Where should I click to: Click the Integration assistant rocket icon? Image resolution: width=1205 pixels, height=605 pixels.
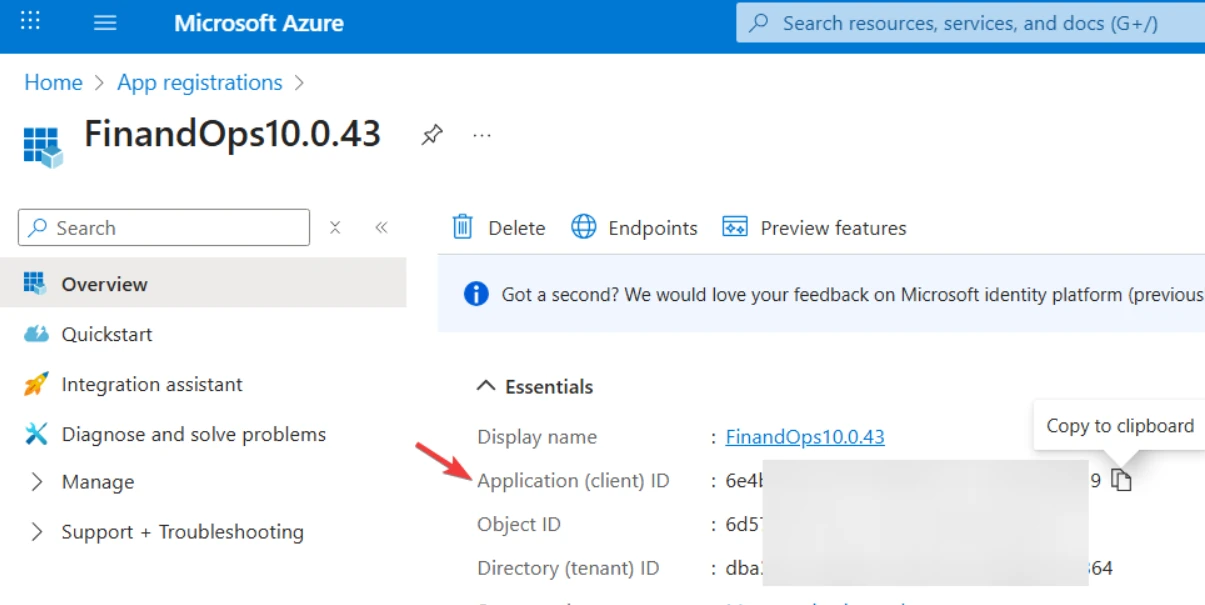[x=36, y=384]
